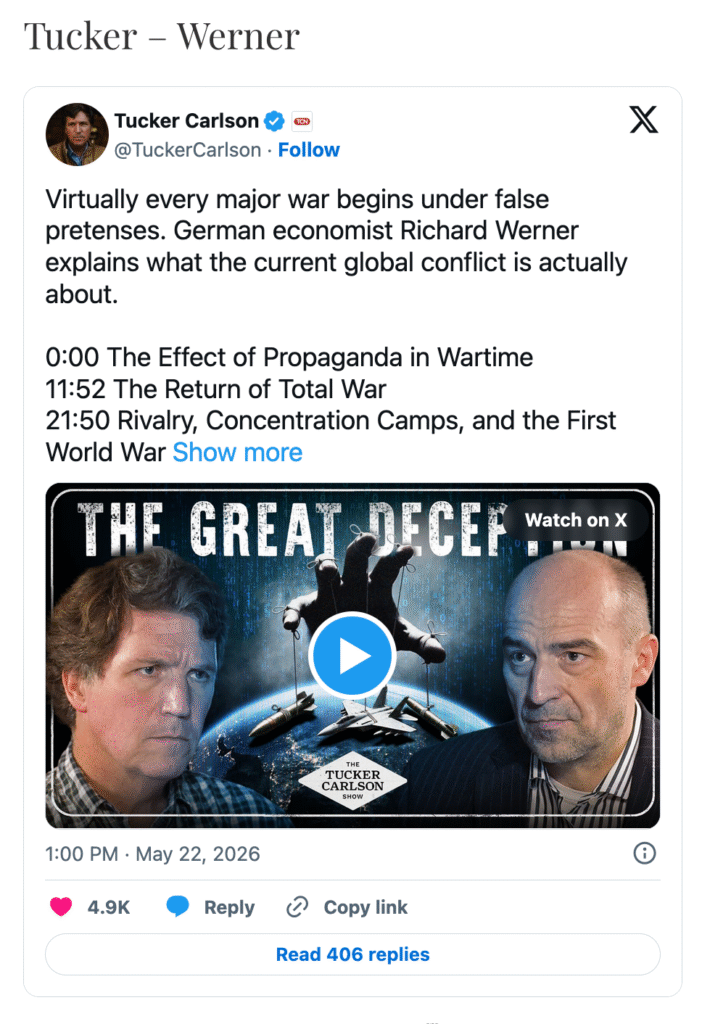Click the Tucker Carlson display name
The image size is (702, 1024).
(187, 121)
